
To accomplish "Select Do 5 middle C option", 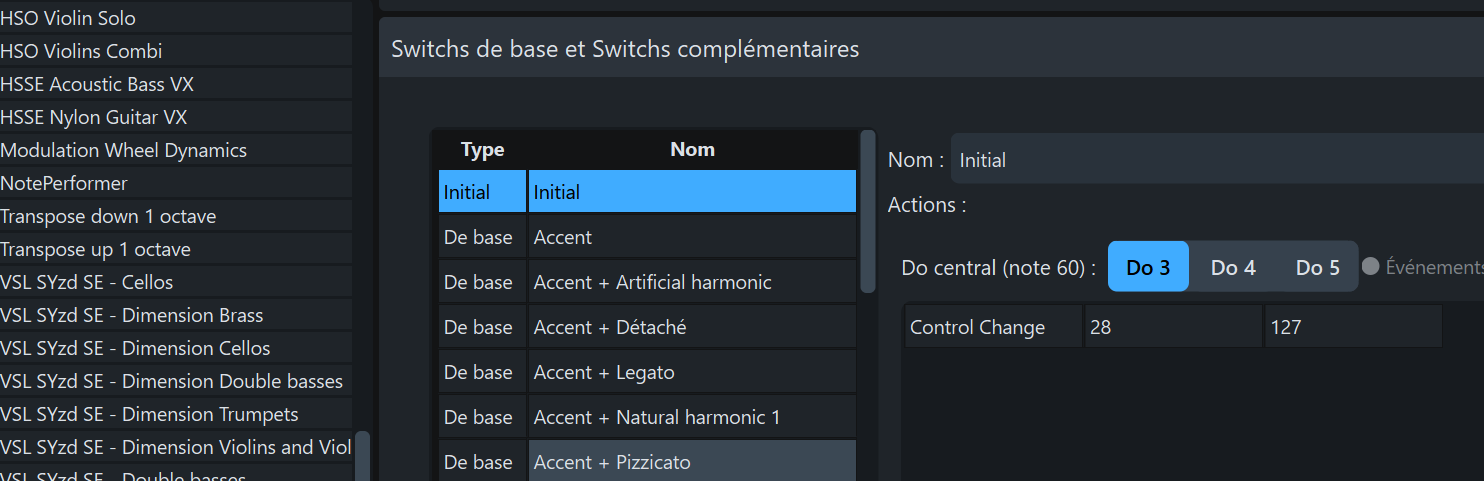I will click(1317, 267).
